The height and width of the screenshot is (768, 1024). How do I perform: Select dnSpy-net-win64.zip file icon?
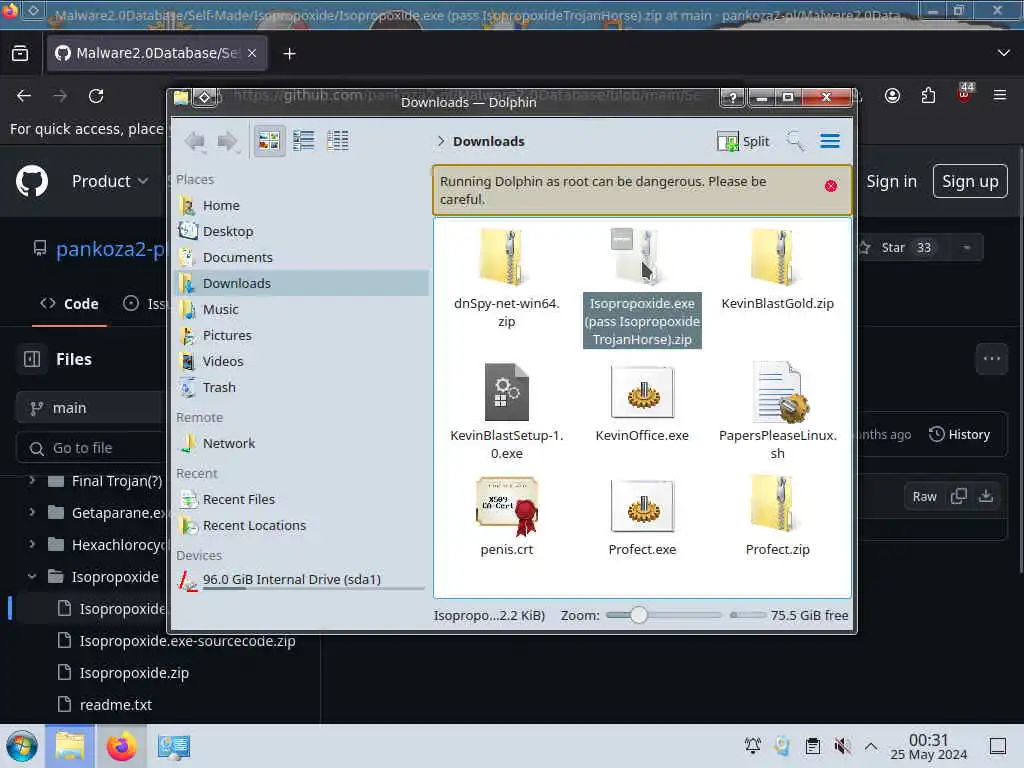pos(504,257)
